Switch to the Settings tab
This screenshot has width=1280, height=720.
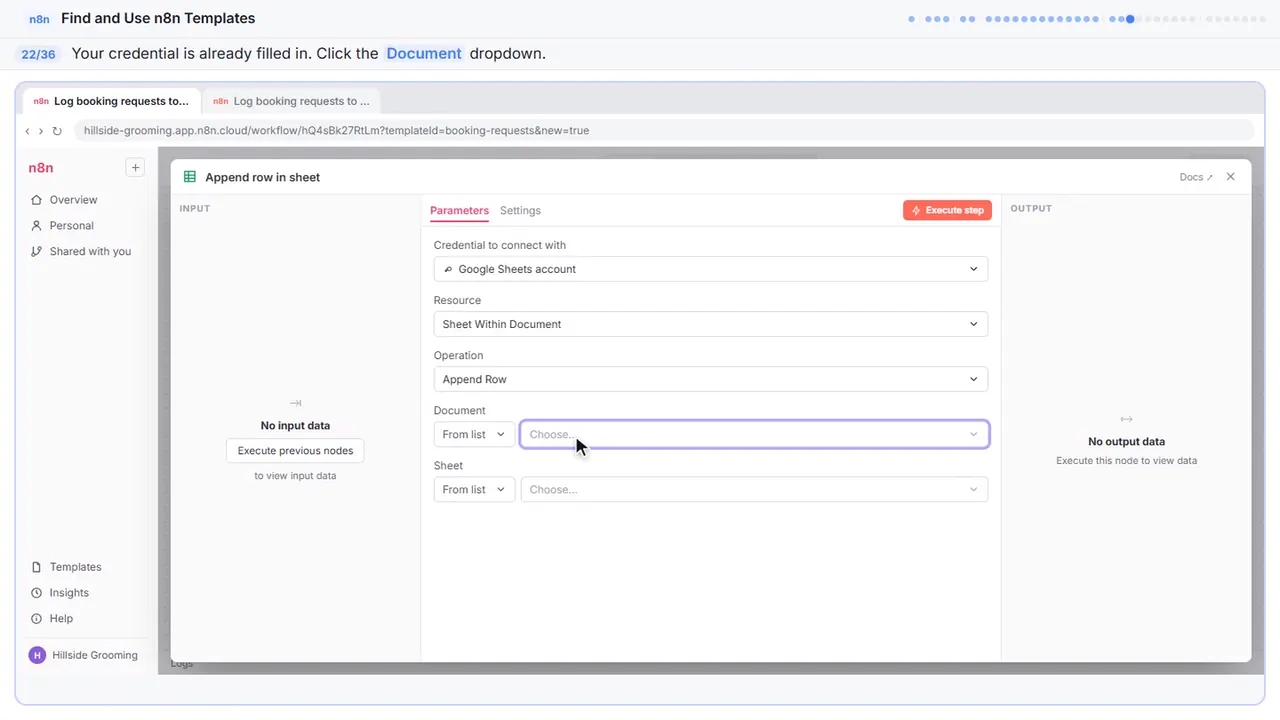(520, 211)
